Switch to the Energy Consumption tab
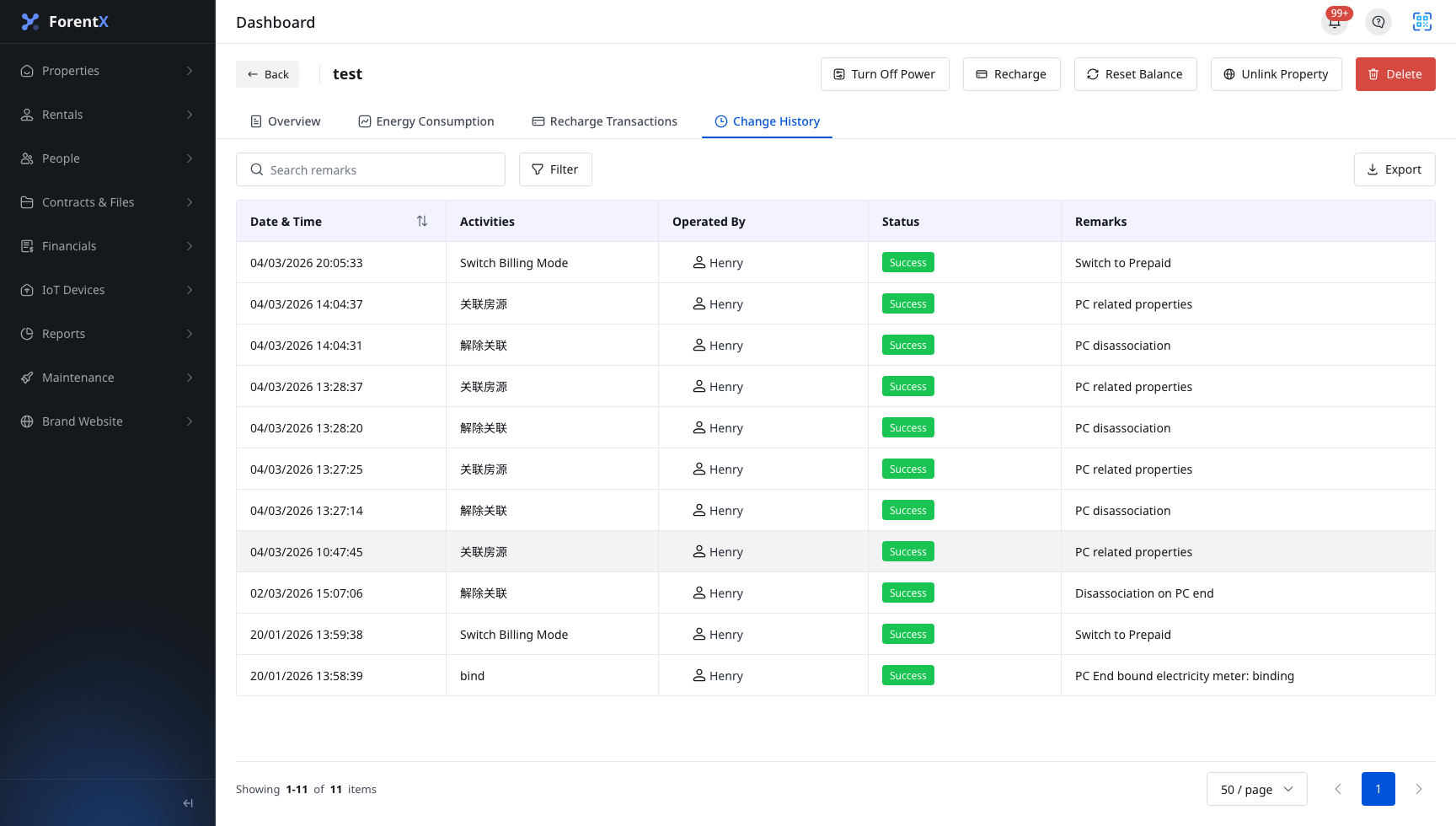 [426, 121]
